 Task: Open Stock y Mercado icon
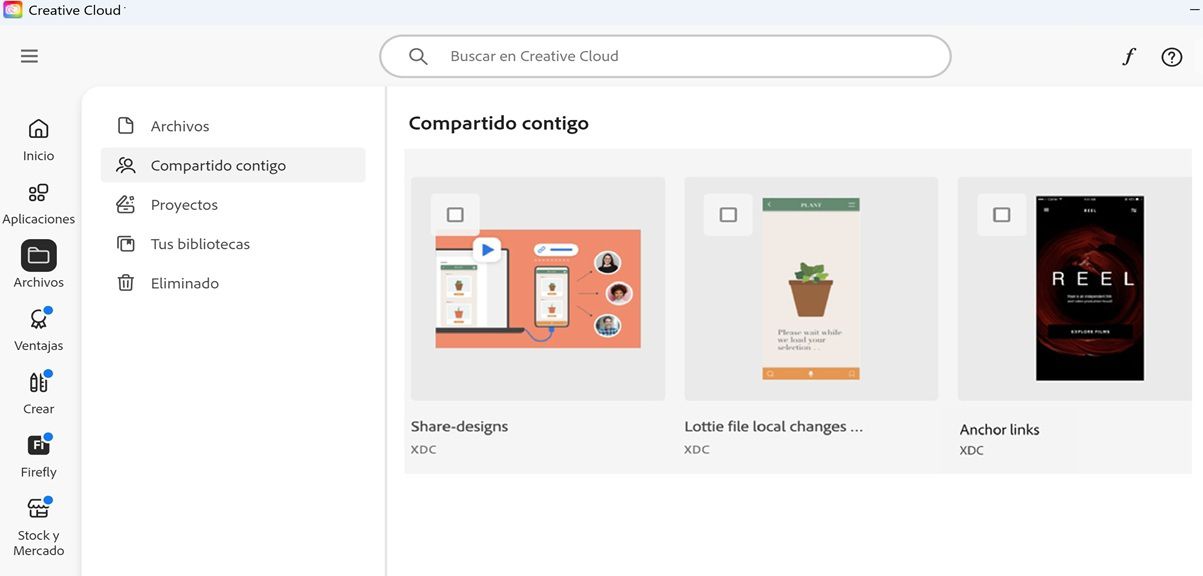click(39, 509)
